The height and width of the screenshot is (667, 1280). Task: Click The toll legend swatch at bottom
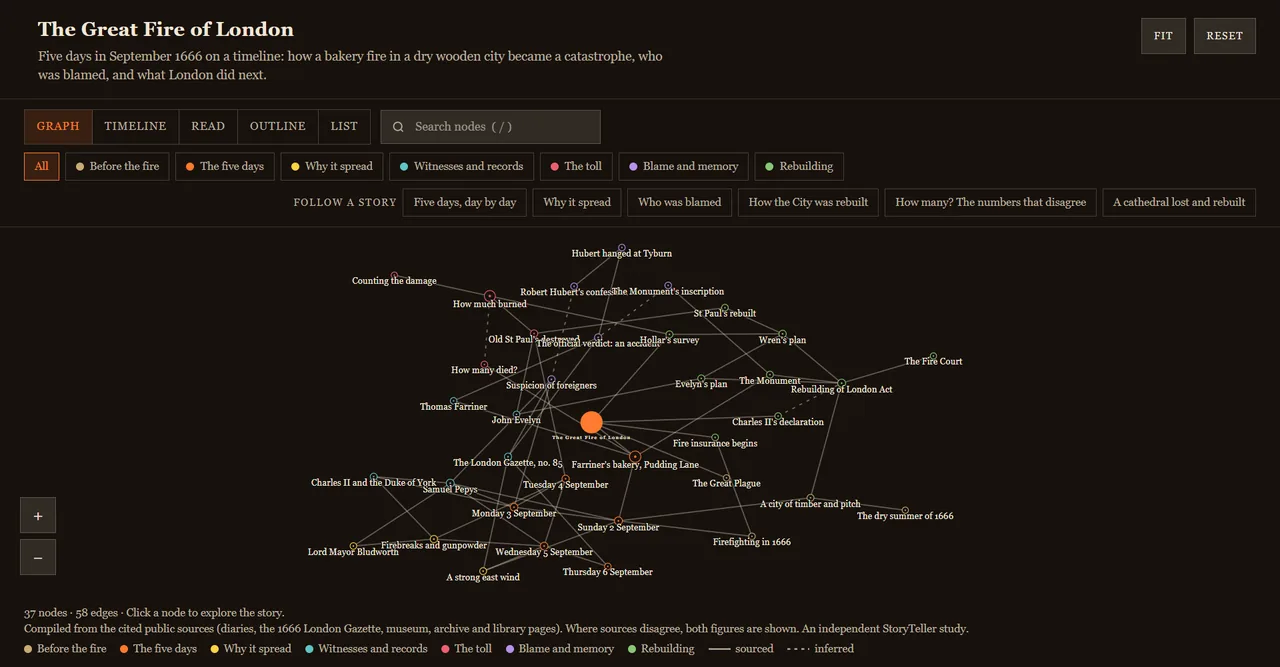[x=445, y=649]
